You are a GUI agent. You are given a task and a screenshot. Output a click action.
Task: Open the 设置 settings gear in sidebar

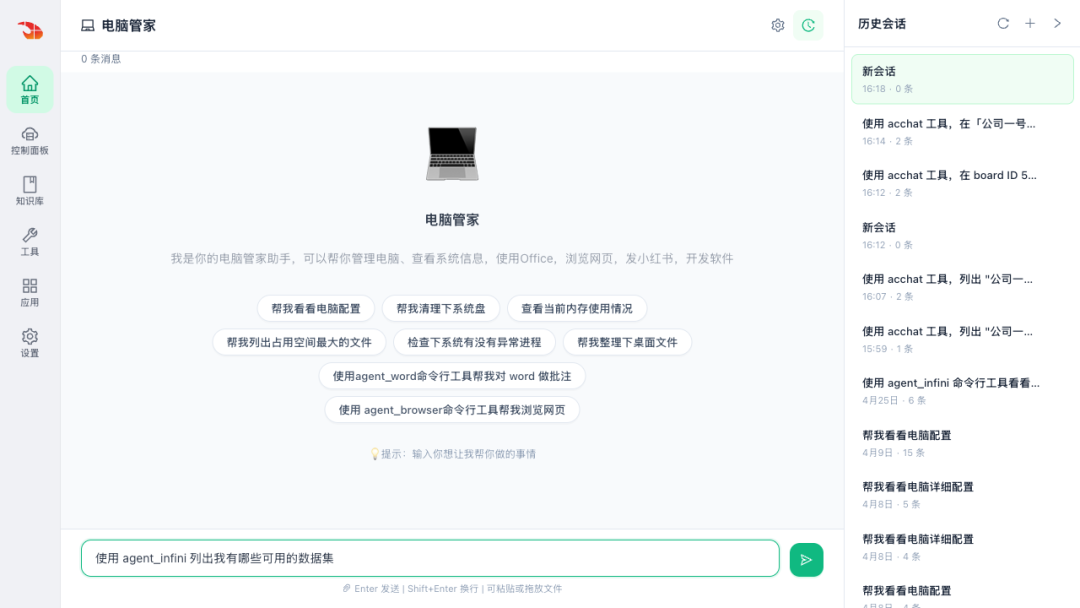point(30,343)
